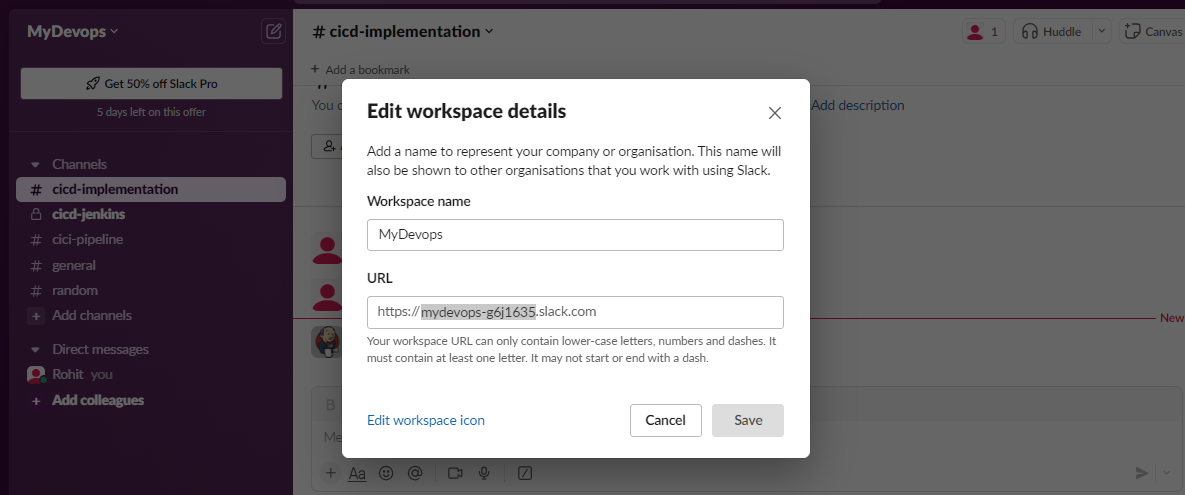Start a Huddle with the headphones button

tap(1051, 31)
